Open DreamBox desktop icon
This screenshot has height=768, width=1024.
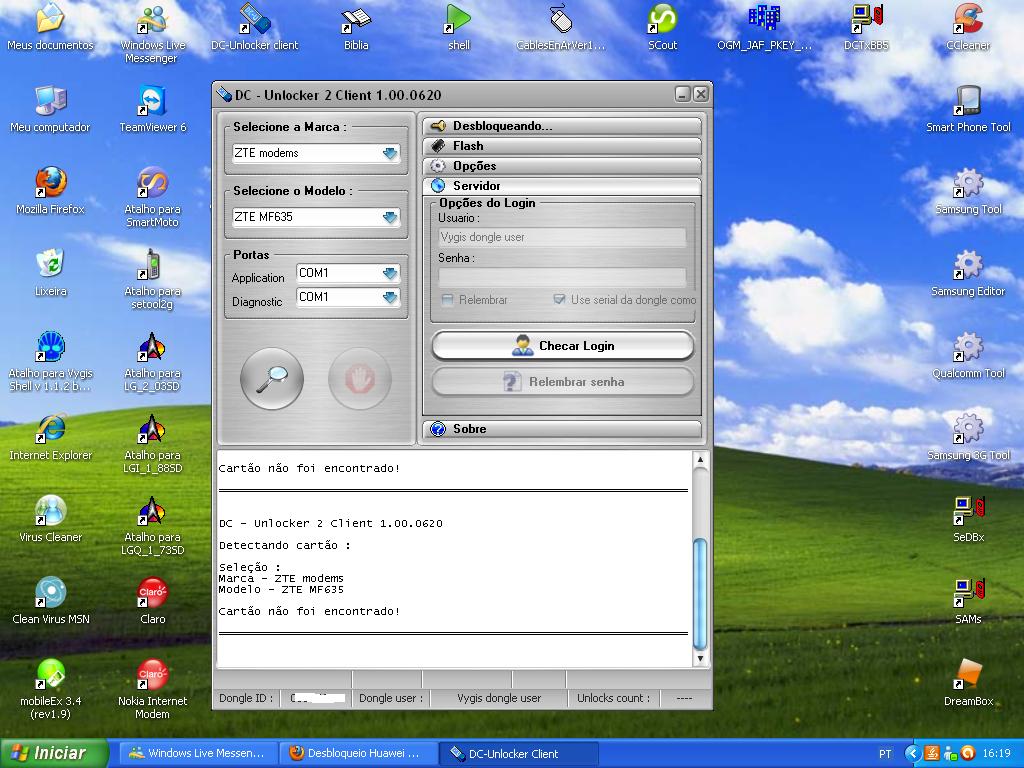968,683
